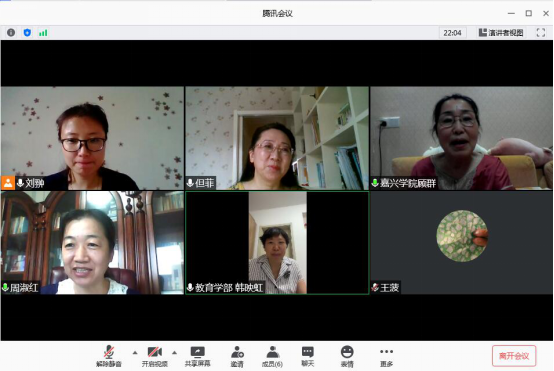
Task: Select the 教育学部 韩映虹 video tile
Action: 277,243
